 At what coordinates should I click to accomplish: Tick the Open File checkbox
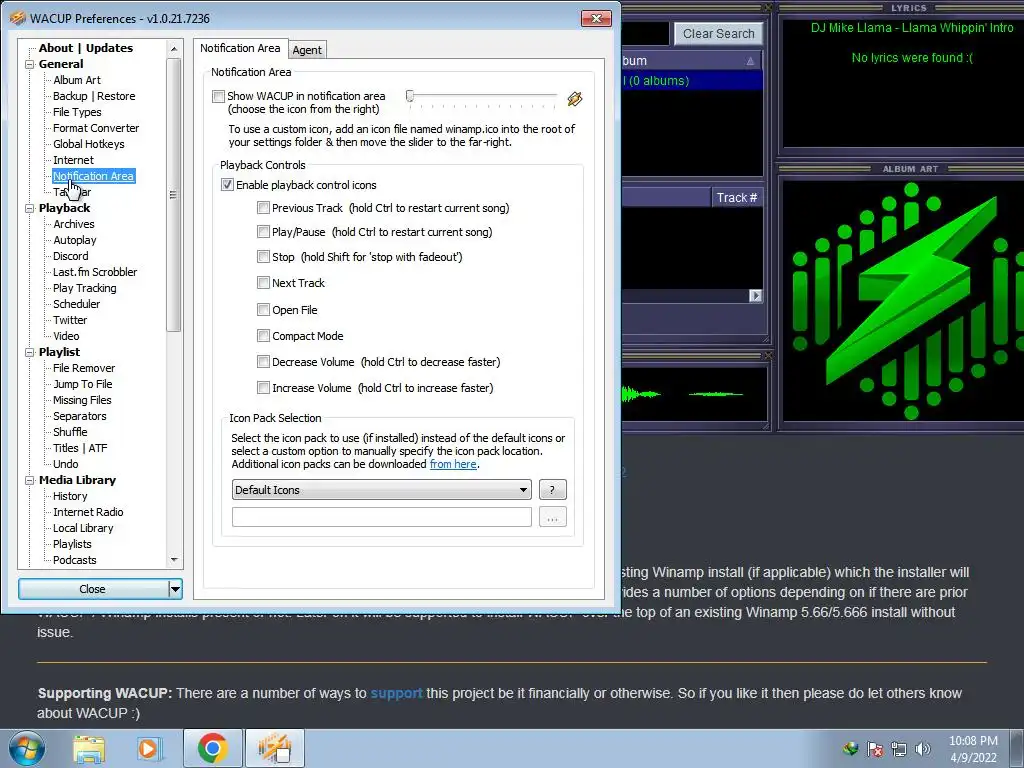click(263, 310)
